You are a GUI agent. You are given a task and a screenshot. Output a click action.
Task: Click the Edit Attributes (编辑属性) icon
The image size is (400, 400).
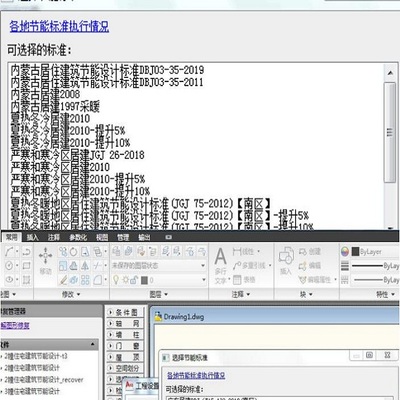coord(302,280)
